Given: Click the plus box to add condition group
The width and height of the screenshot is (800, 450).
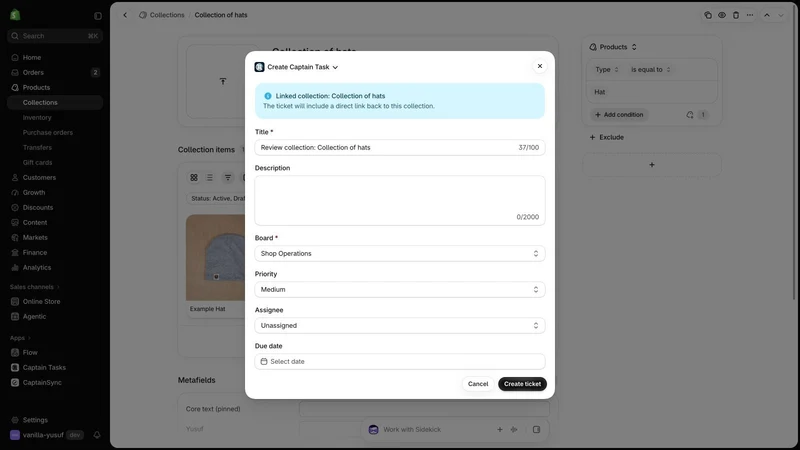Looking at the screenshot, I should click(x=652, y=165).
